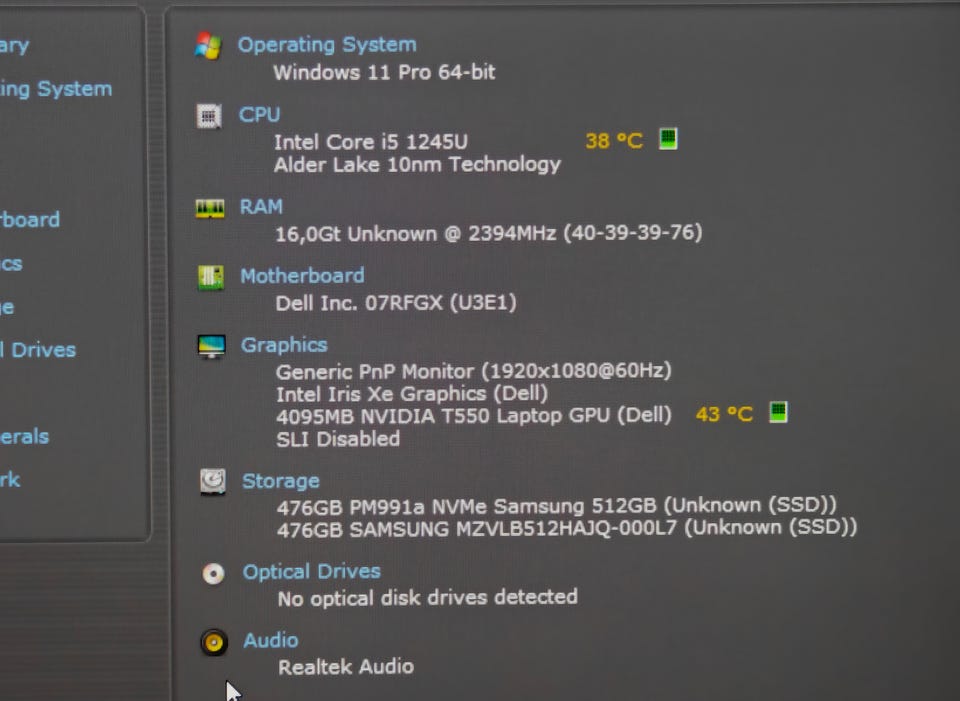
Task: Open the Optical Drives section heading
Action: tap(312, 572)
